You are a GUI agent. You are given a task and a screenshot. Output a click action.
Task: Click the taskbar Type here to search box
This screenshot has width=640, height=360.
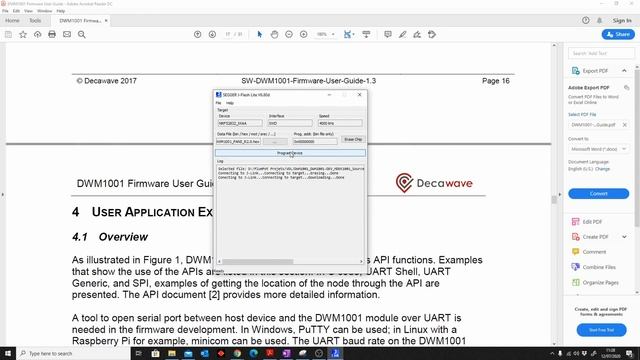pyautogui.click(x=73, y=353)
